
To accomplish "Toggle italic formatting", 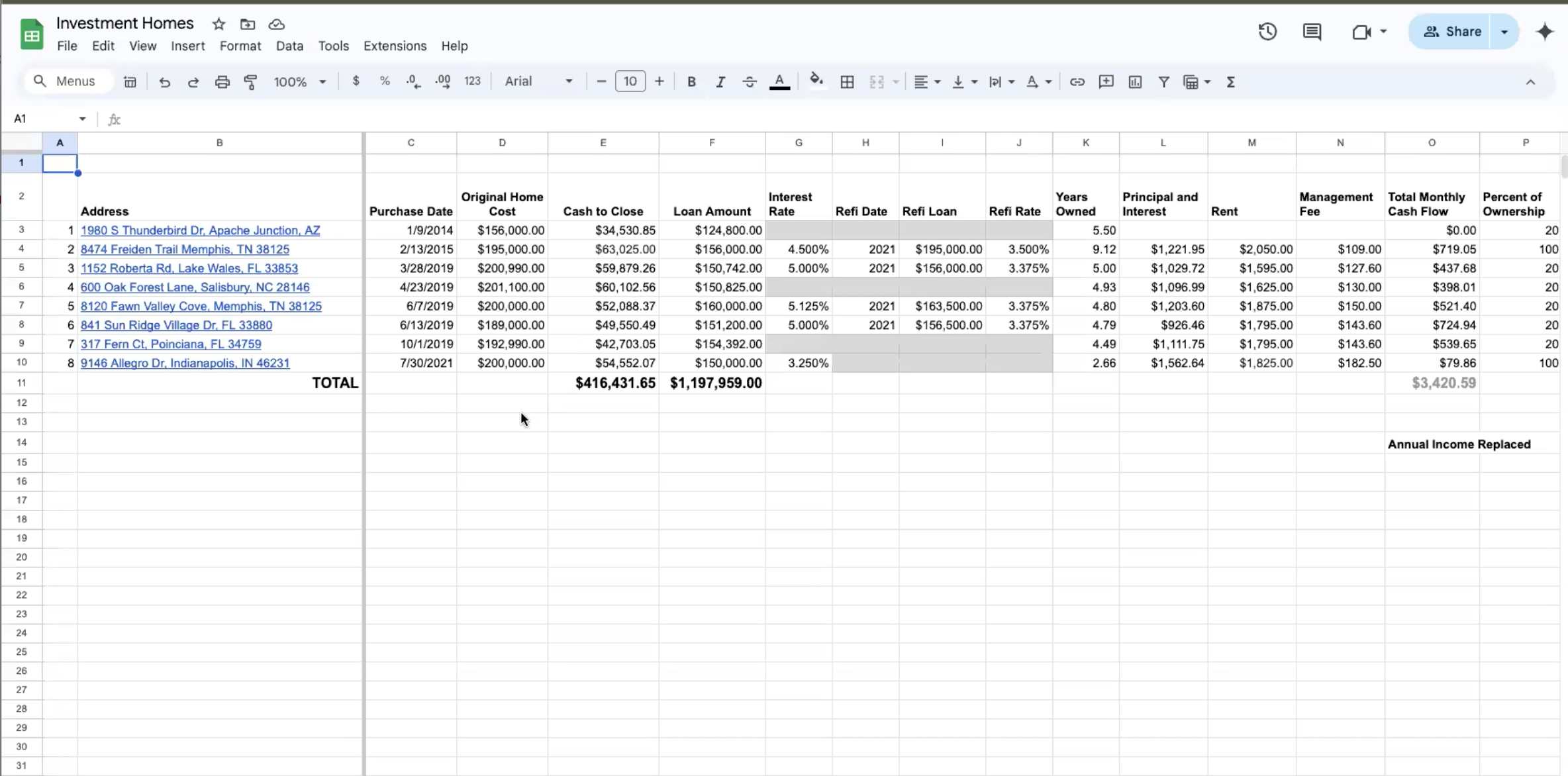I will [720, 82].
